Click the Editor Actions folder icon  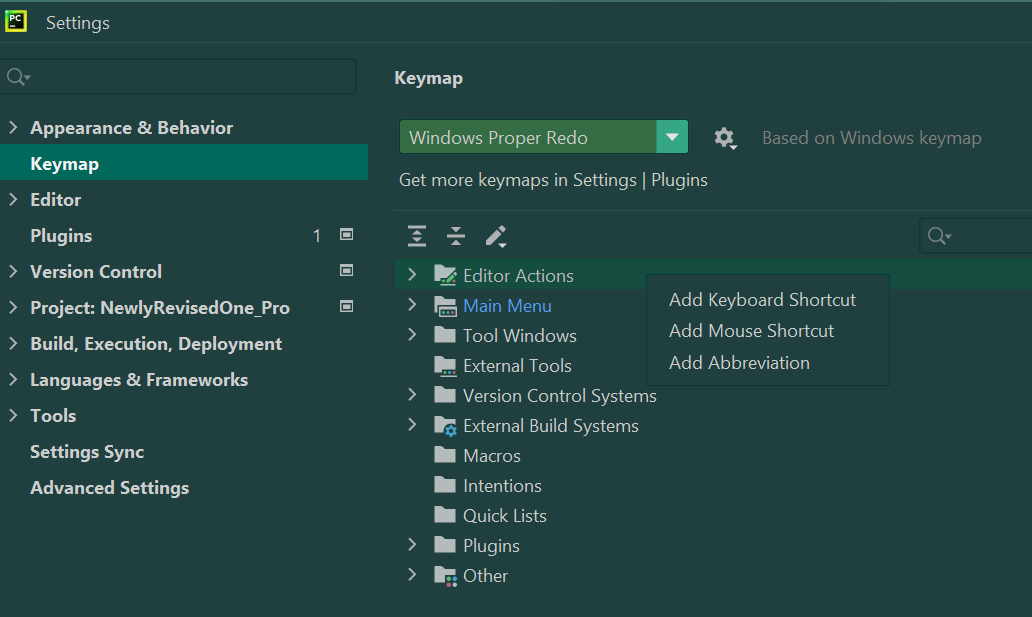pyautogui.click(x=445, y=275)
